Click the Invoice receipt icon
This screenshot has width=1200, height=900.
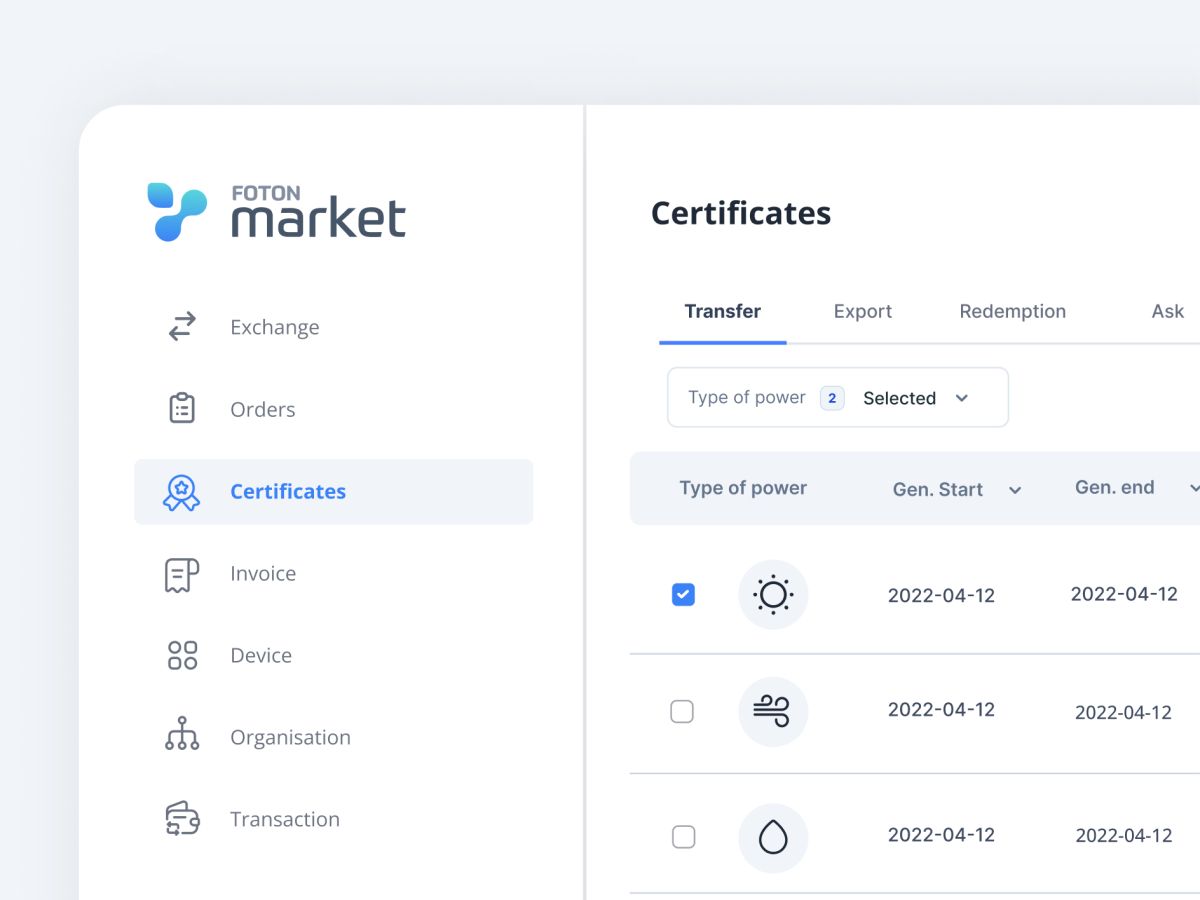182,574
